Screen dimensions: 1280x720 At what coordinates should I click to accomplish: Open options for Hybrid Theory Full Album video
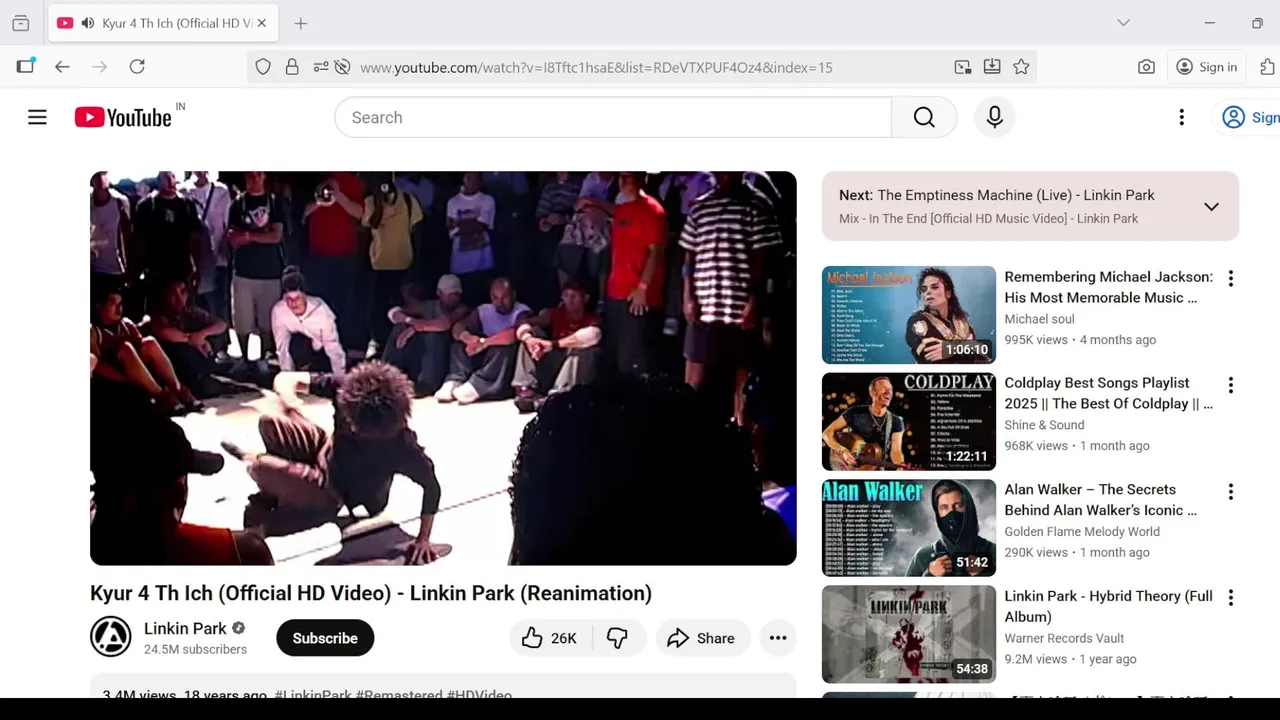coord(1230,598)
